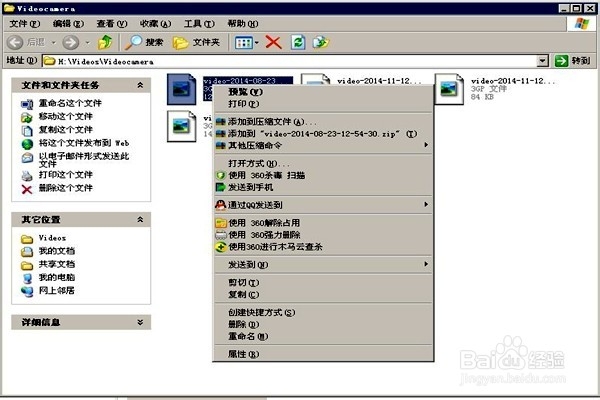Image resolution: width=600 pixels, height=400 pixels.
Task: Click 以电子邮件形式发送此文件 link
Action: (x=84, y=160)
